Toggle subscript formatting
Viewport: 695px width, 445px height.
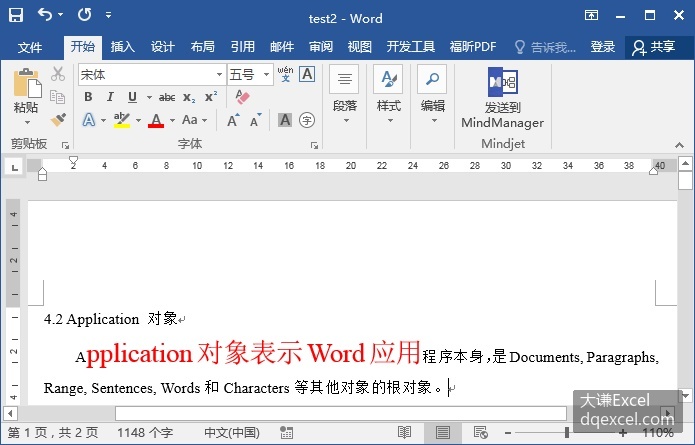[188, 97]
